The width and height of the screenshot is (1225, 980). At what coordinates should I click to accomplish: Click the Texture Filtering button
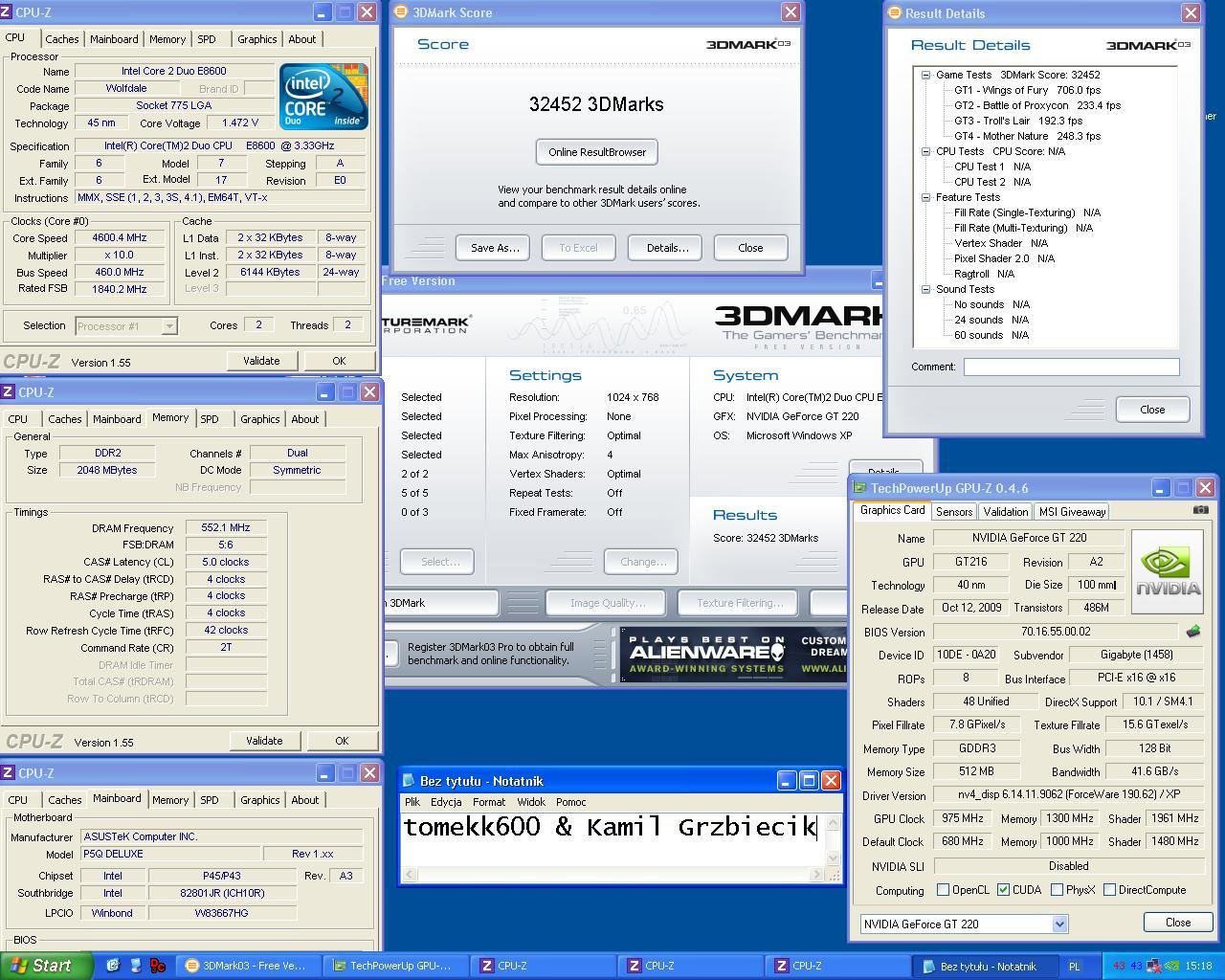(x=739, y=603)
